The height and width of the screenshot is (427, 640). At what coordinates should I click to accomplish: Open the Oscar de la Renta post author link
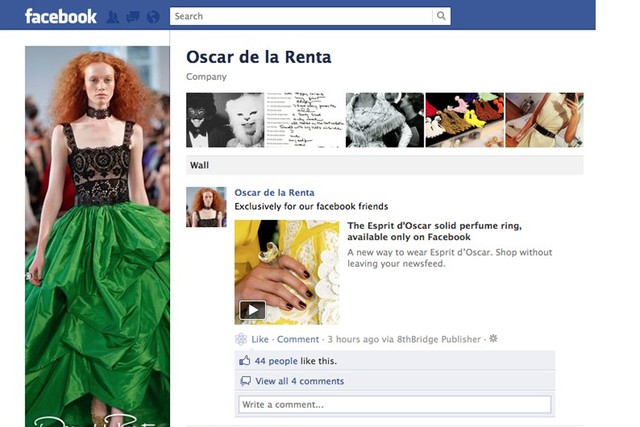(x=274, y=193)
